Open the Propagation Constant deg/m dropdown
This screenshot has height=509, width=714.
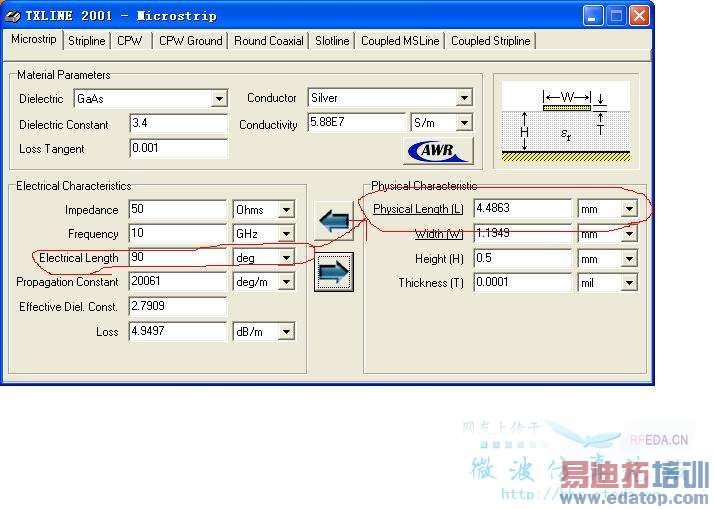coord(286,282)
